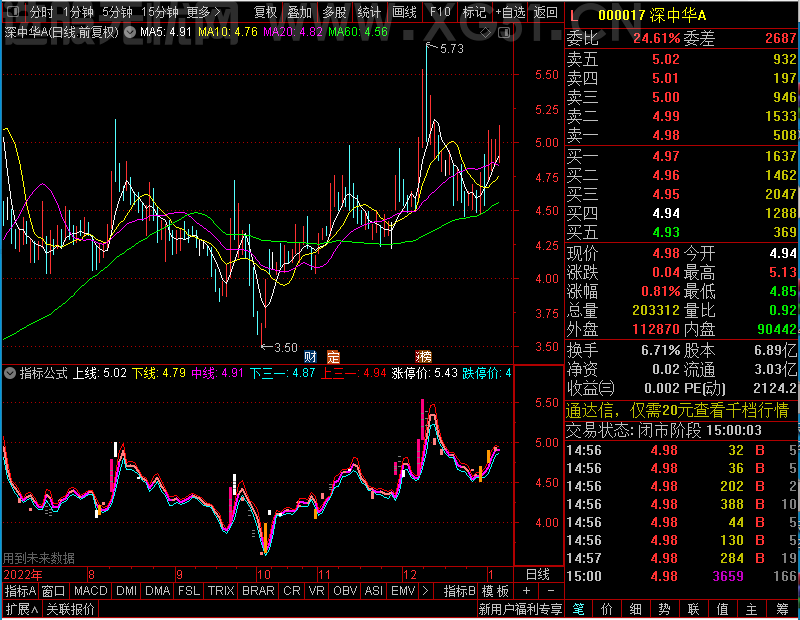The height and width of the screenshot is (620, 800).
Task: Click the minus button to remove panel
Action: [551, 591]
